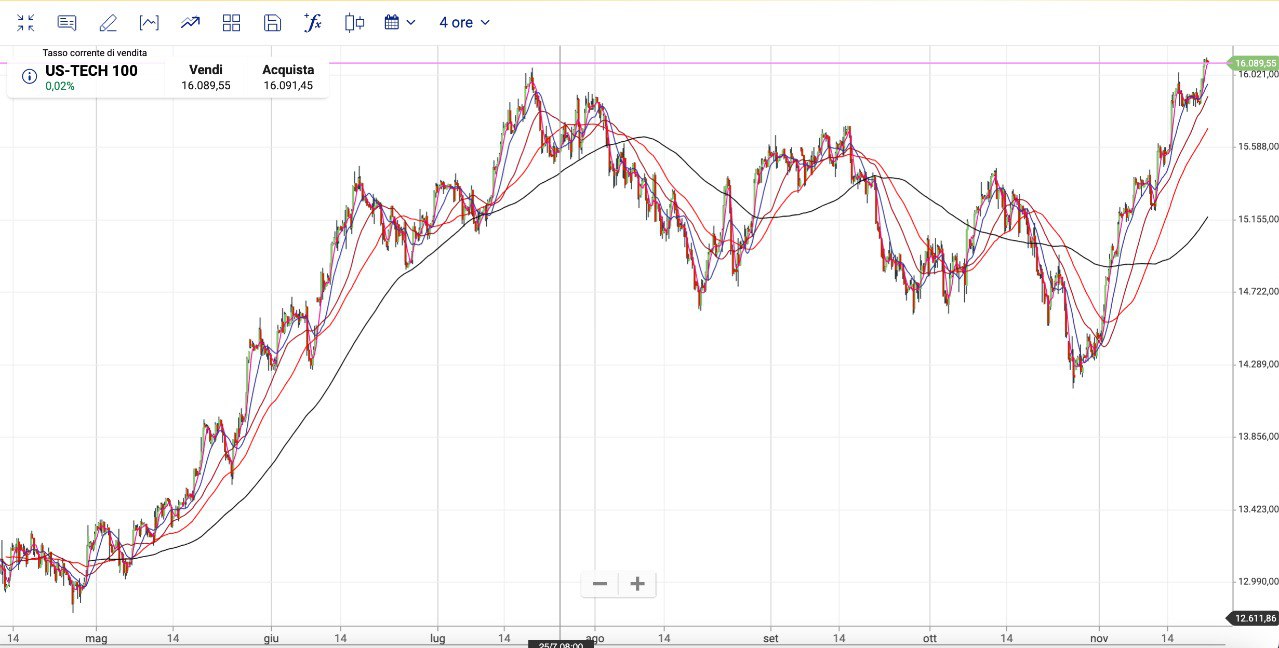Open the four-square grid layout icon
1279x648 pixels.
[231, 23]
